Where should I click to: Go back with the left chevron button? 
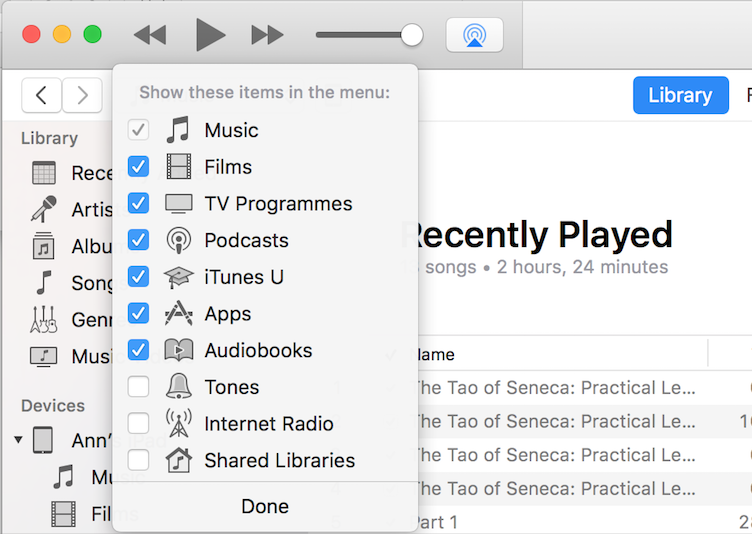41,95
